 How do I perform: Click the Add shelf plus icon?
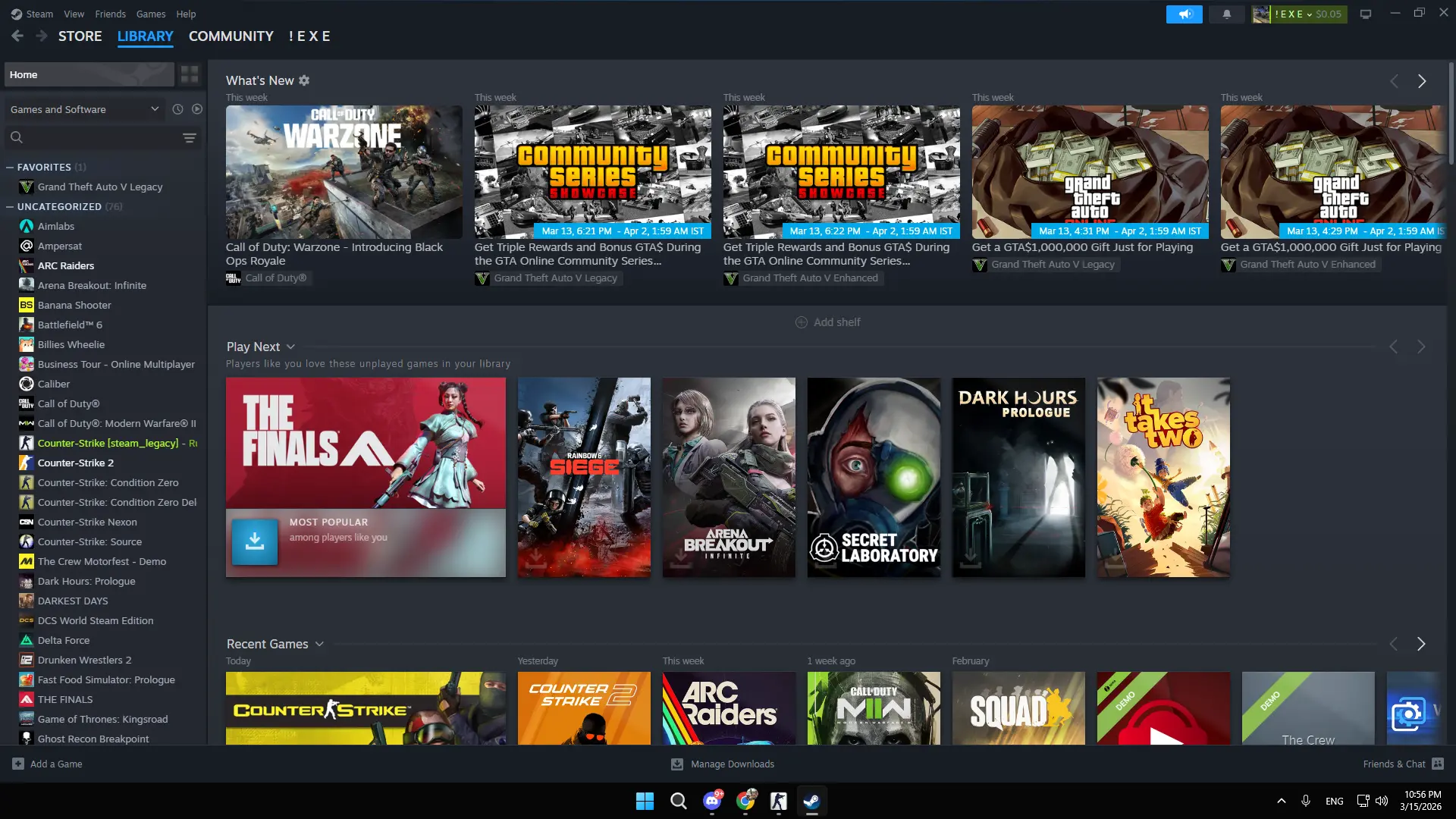point(801,322)
